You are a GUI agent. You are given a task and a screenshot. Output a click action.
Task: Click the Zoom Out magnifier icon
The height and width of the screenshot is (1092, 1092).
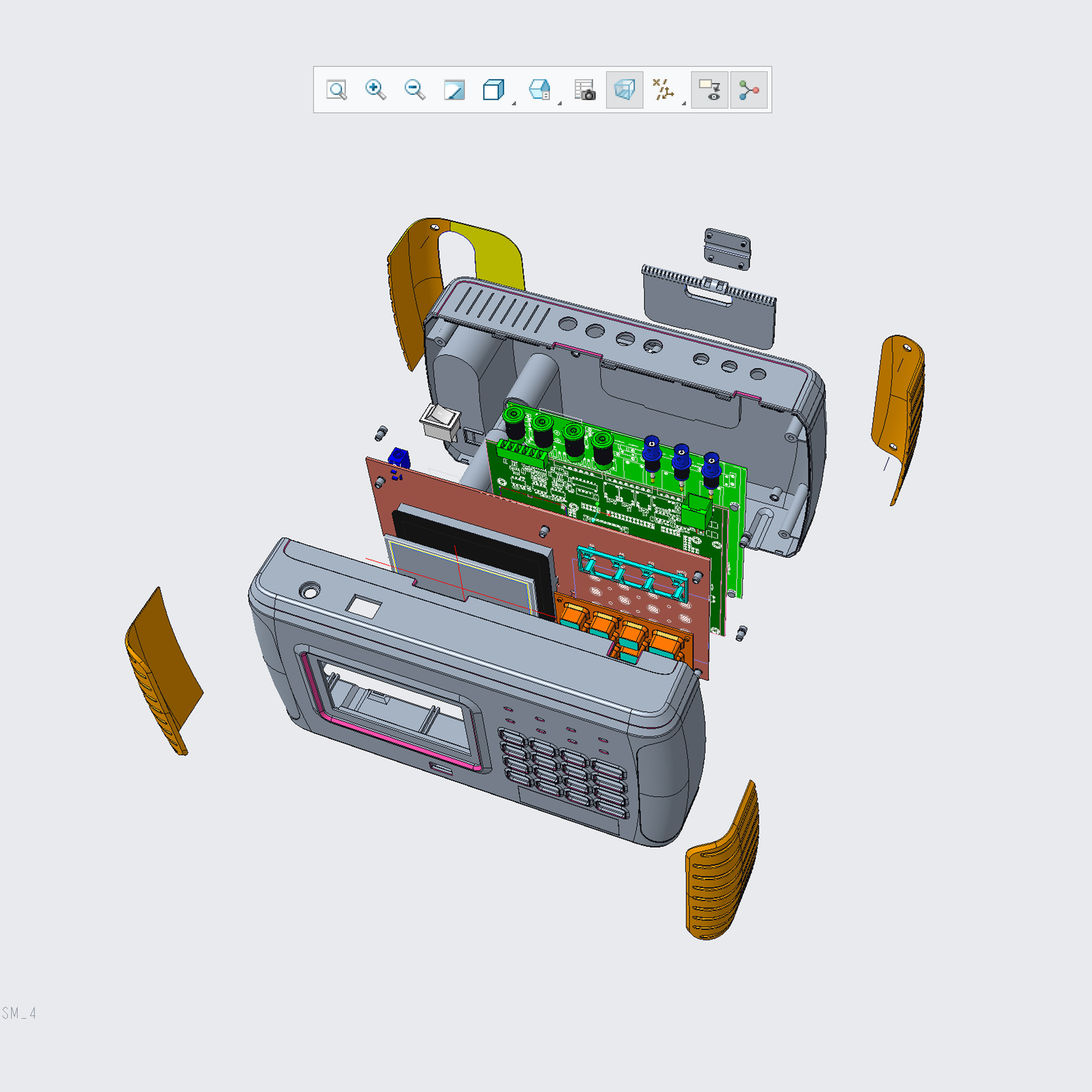coord(415,90)
